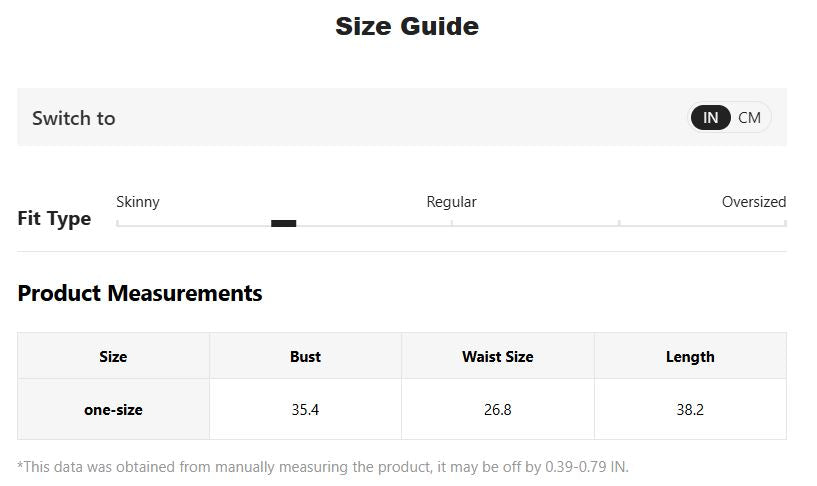This screenshot has height=486, width=817.
Task: Select the one-size row label
Action: coord(113,410)
